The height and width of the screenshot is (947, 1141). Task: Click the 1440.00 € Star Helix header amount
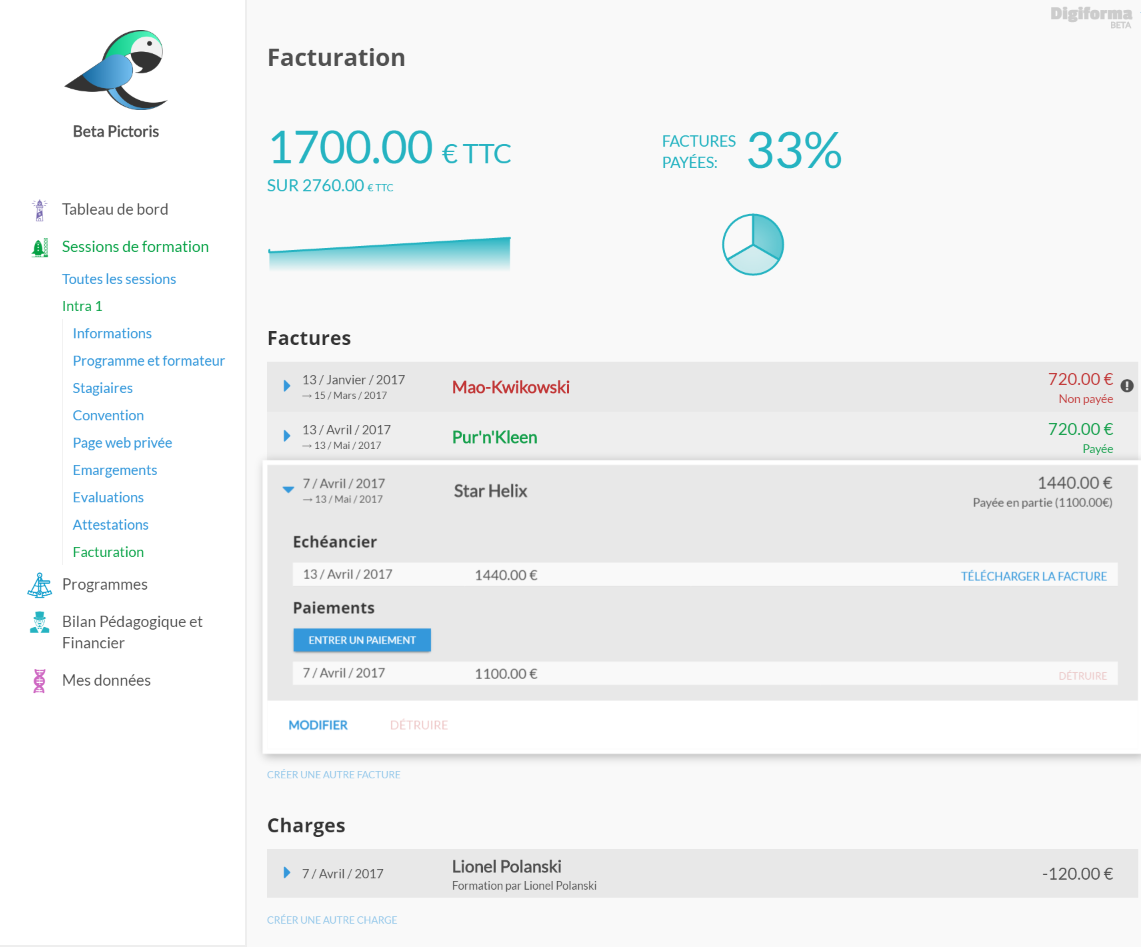pyautogui.click(x=1074, y=483)
